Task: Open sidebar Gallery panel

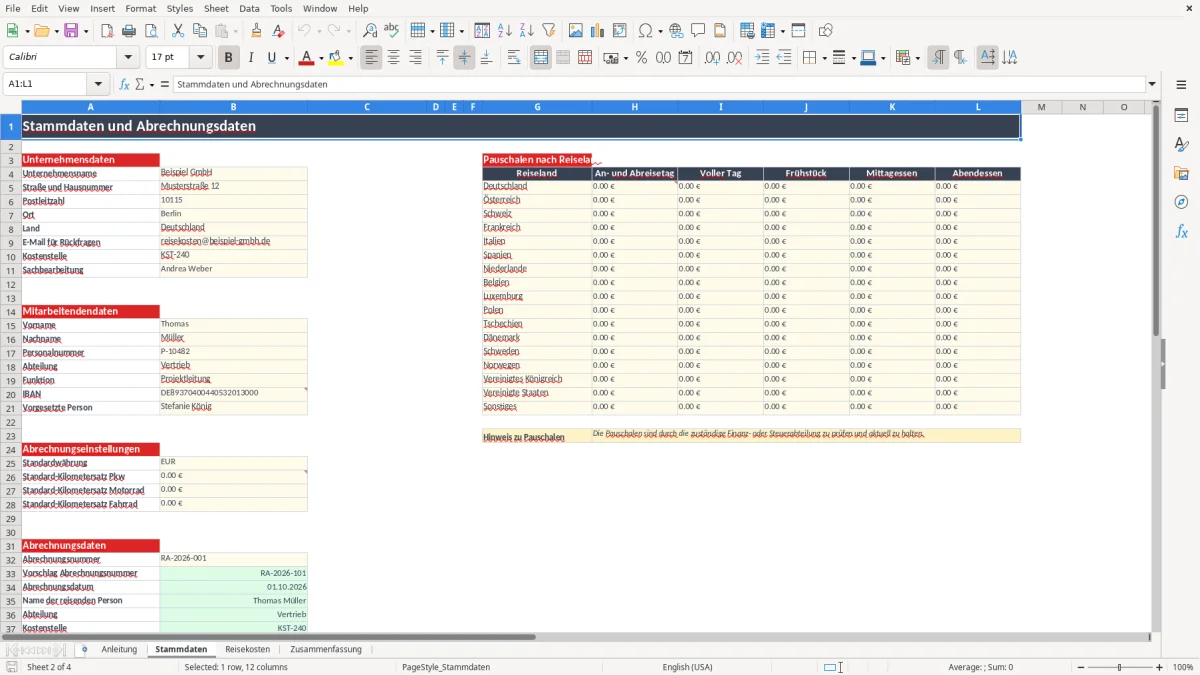Action: pyautogui.click(x=1181, y=173)
